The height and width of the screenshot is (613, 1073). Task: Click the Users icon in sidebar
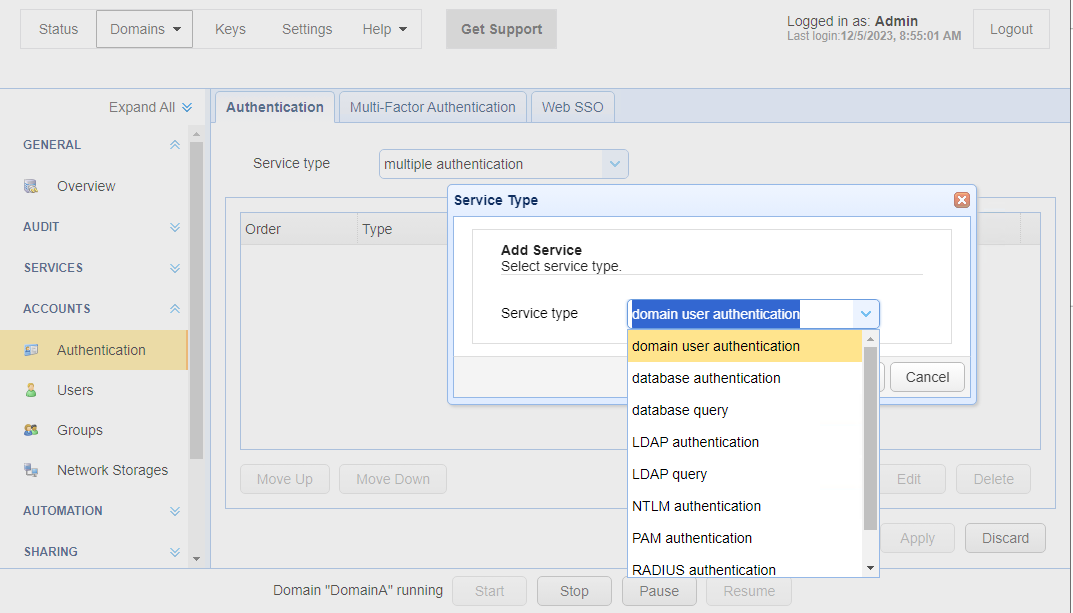(31, 390)
